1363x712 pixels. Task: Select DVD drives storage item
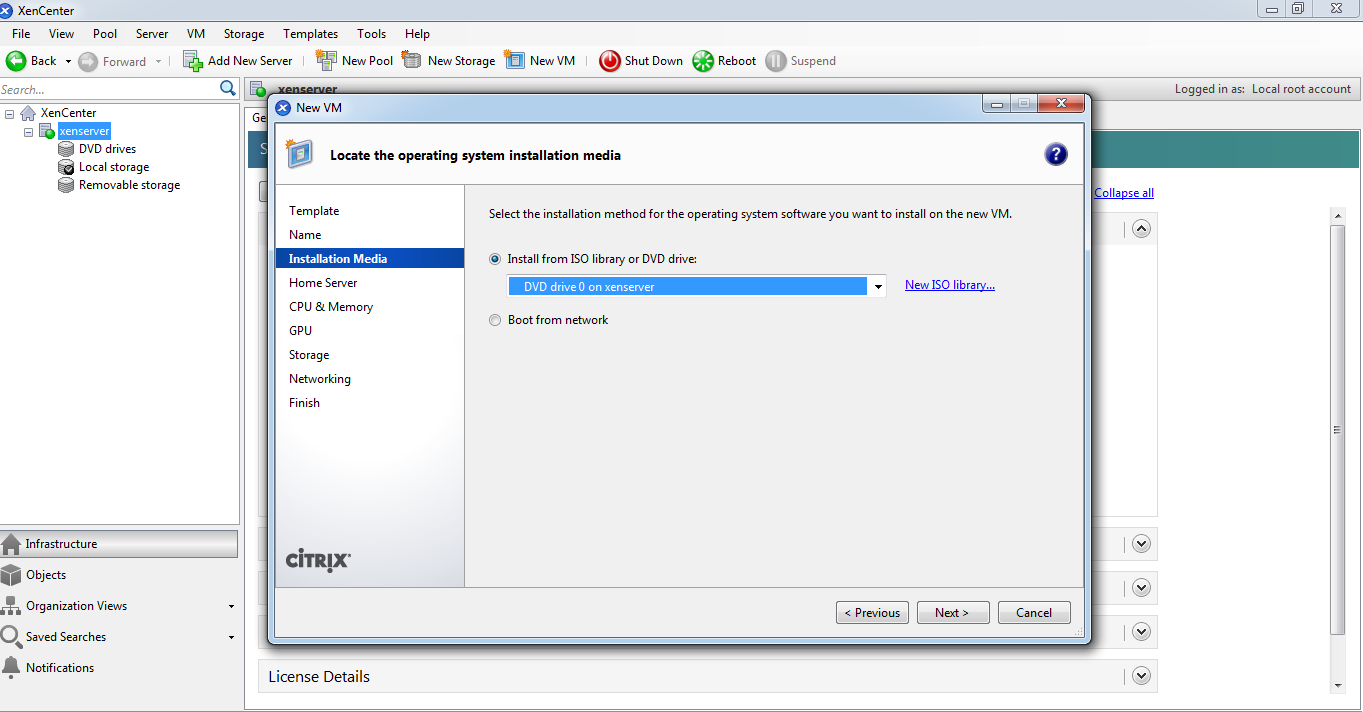107,149
